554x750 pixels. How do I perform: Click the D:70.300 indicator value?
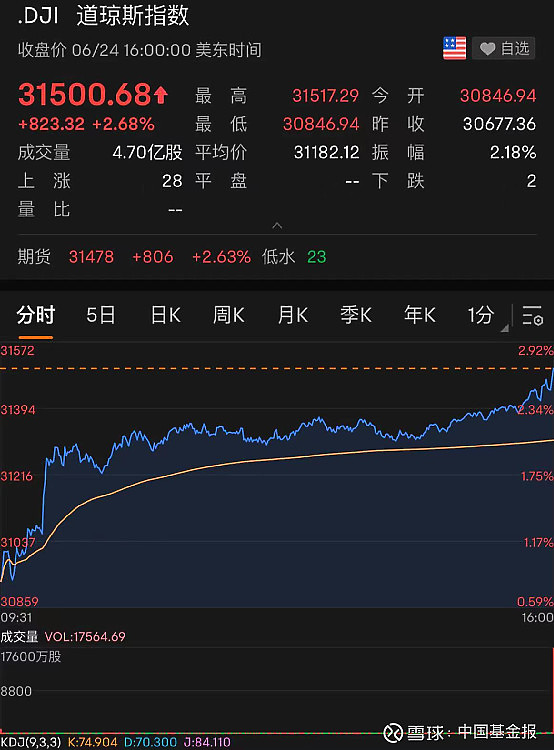(x=150, y=742)
